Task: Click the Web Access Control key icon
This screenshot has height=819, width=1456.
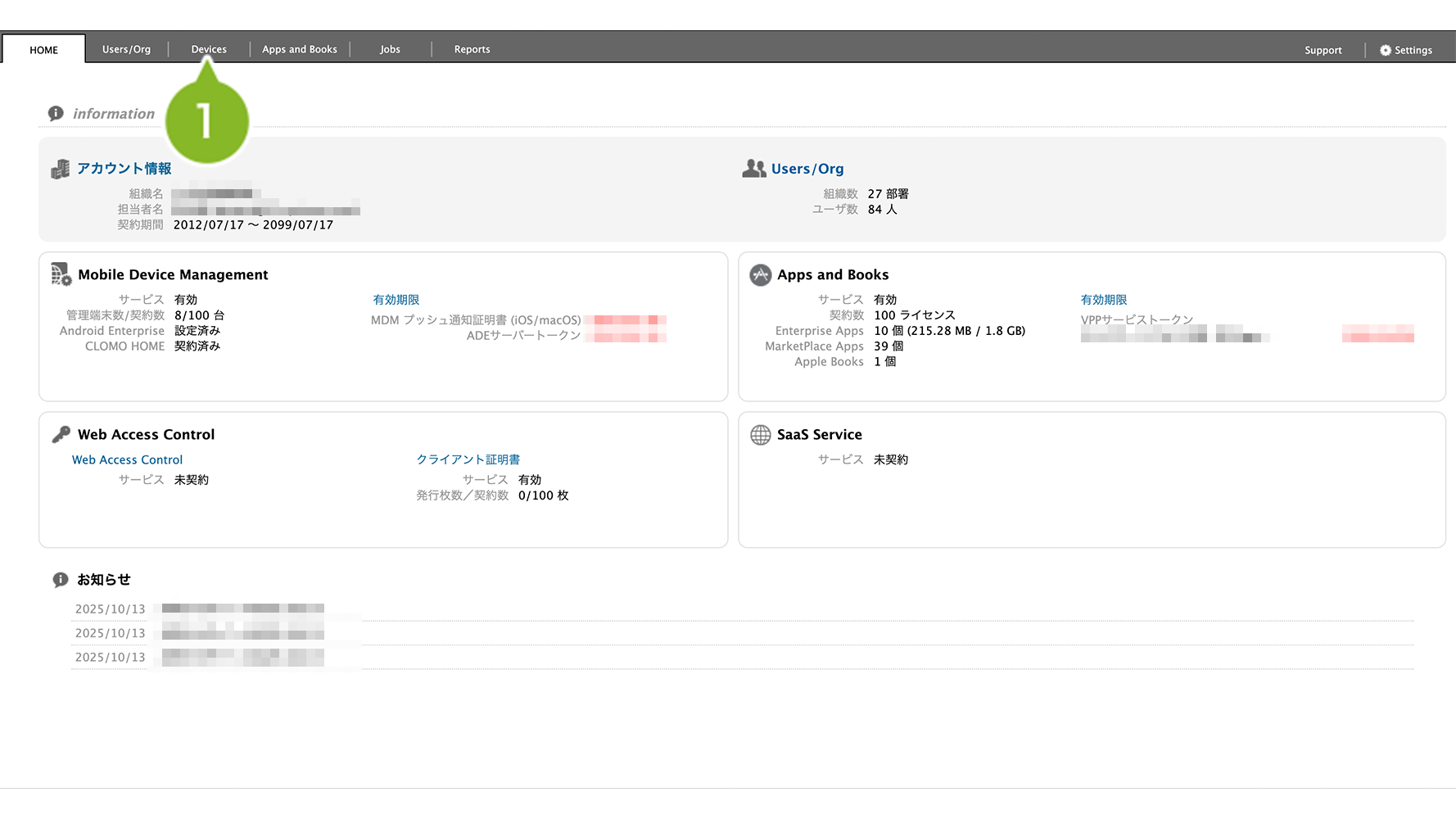Action: click(x=61, y=434)
